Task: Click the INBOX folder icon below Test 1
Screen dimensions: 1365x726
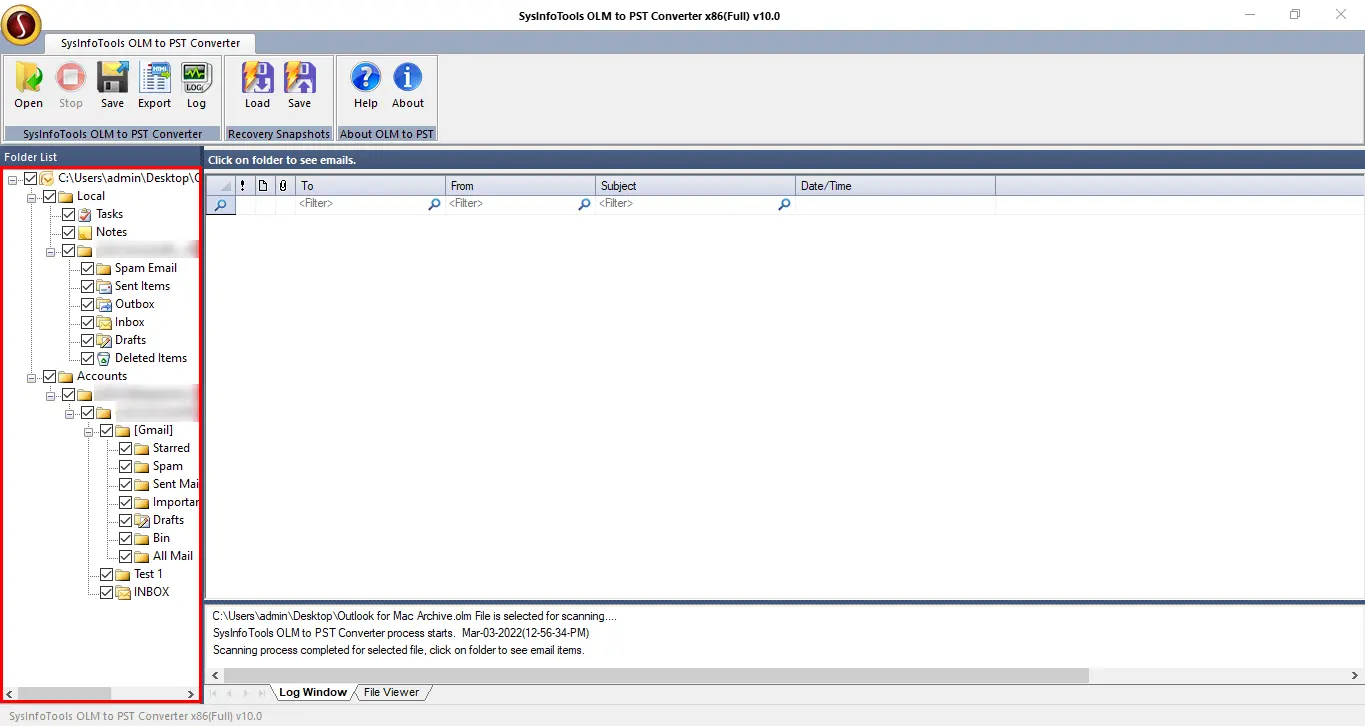Action: [x=123, y=592]
